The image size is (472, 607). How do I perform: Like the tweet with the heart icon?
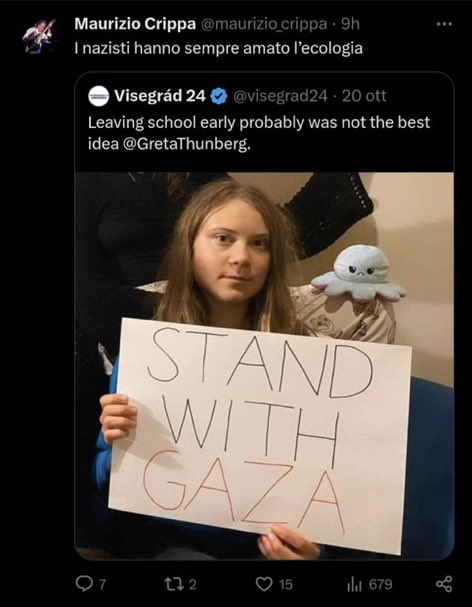coord(264,584)
